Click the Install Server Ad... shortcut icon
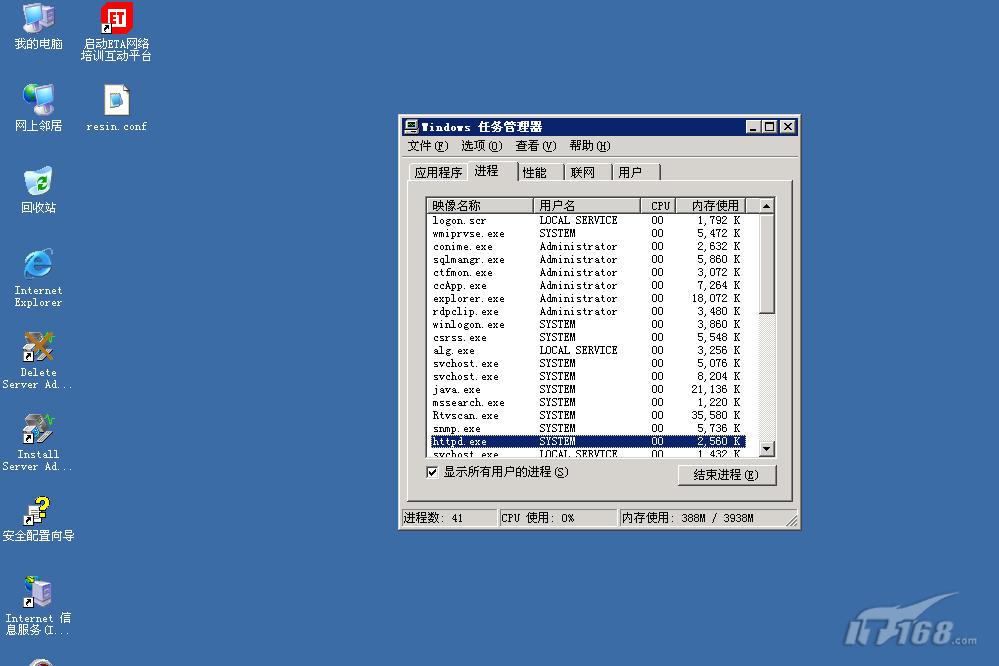This screenshot has width=999, height=666. point(38,429)
